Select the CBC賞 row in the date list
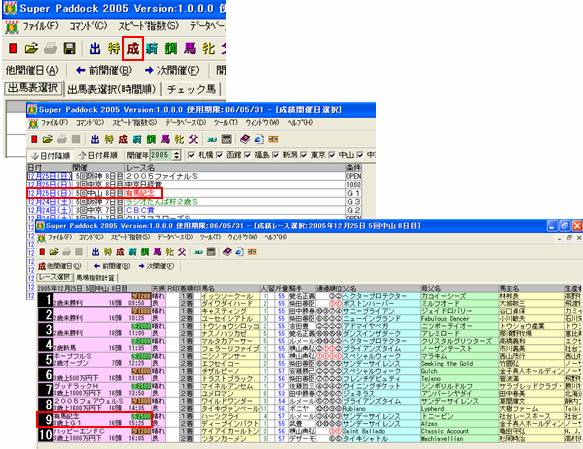583x449 pixels. [x=193, y=210]
